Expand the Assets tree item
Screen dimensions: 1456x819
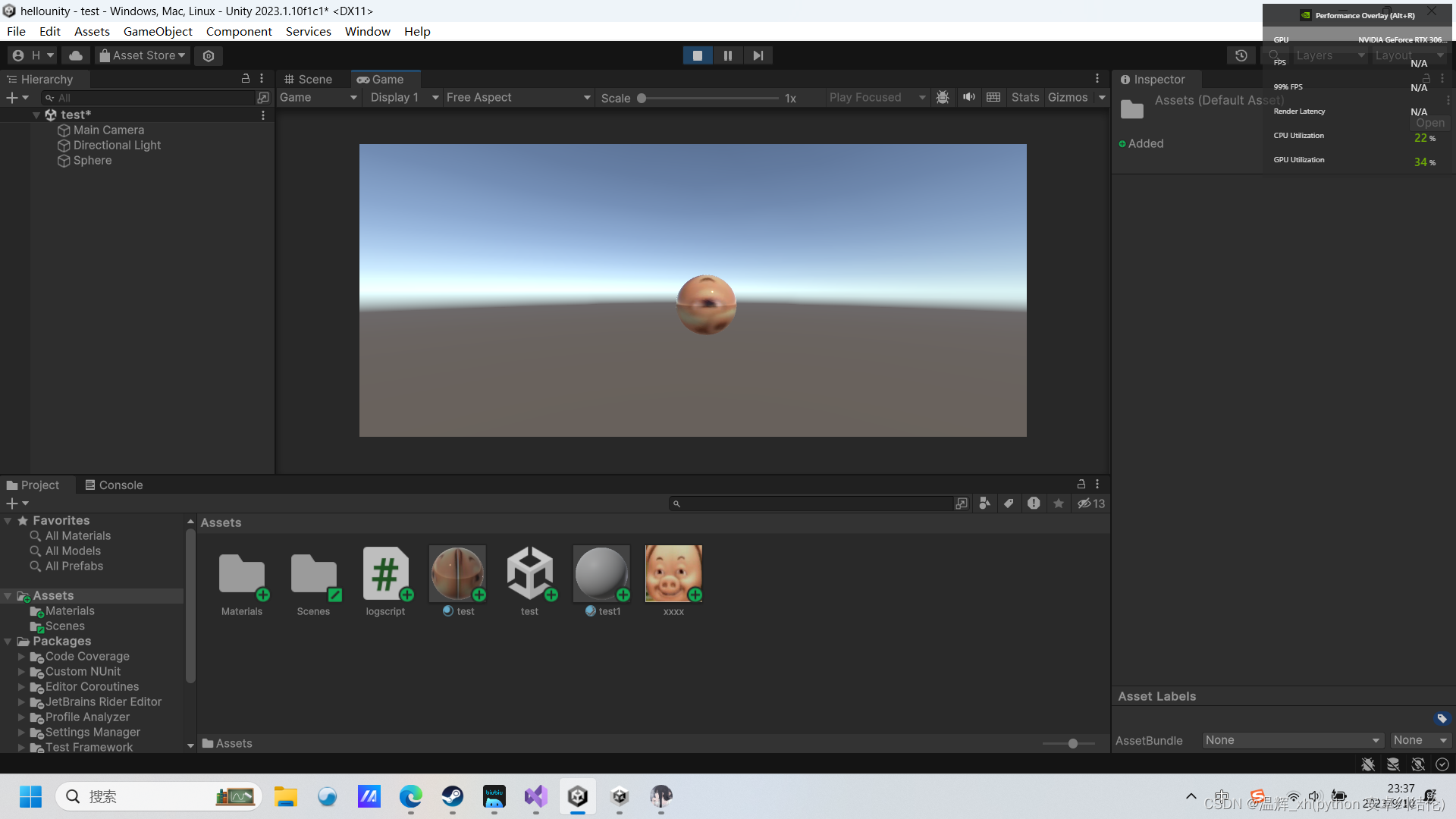(x=8, y=595)
